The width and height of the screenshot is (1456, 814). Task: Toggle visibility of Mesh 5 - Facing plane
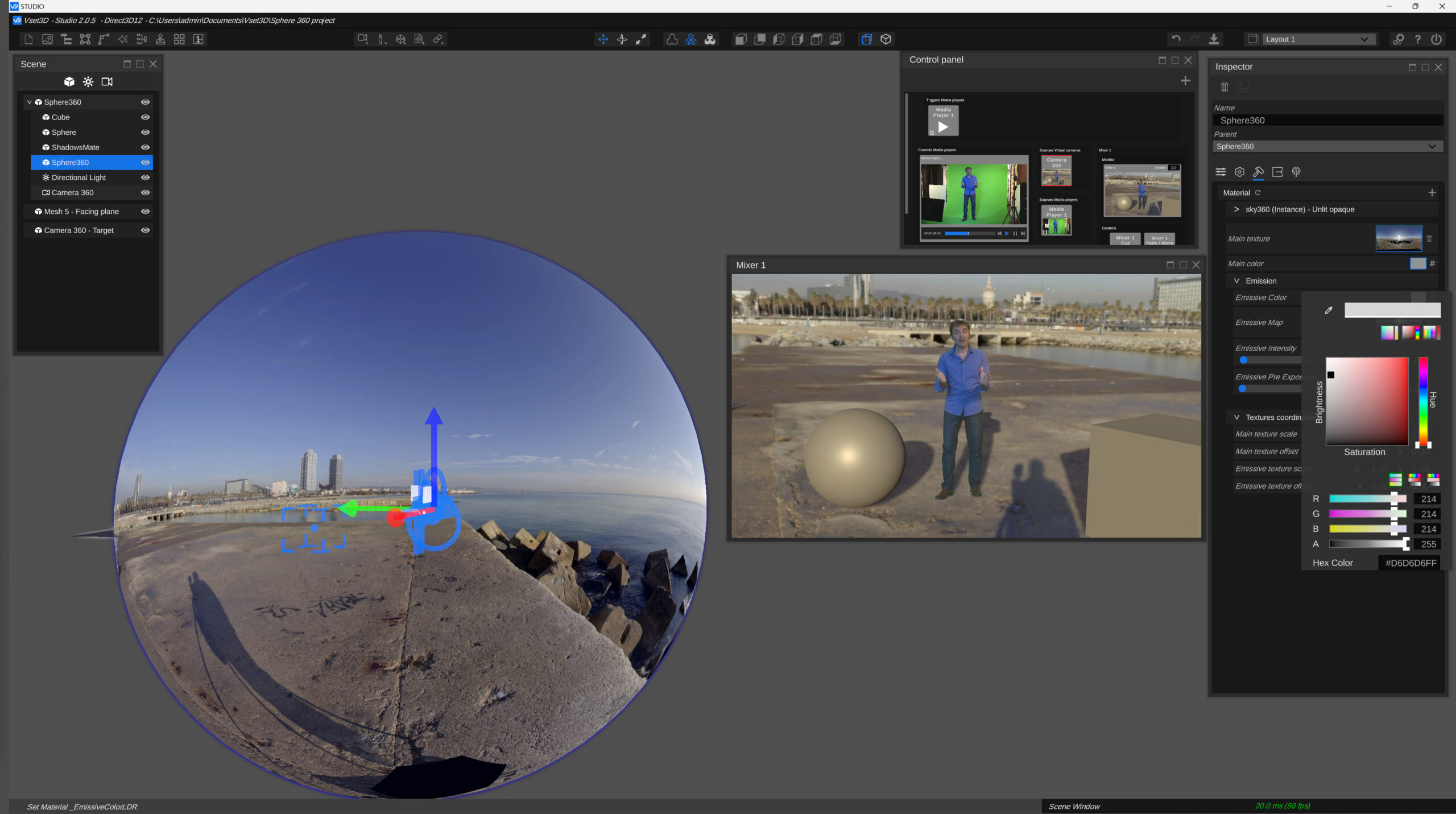pos(146,211)
